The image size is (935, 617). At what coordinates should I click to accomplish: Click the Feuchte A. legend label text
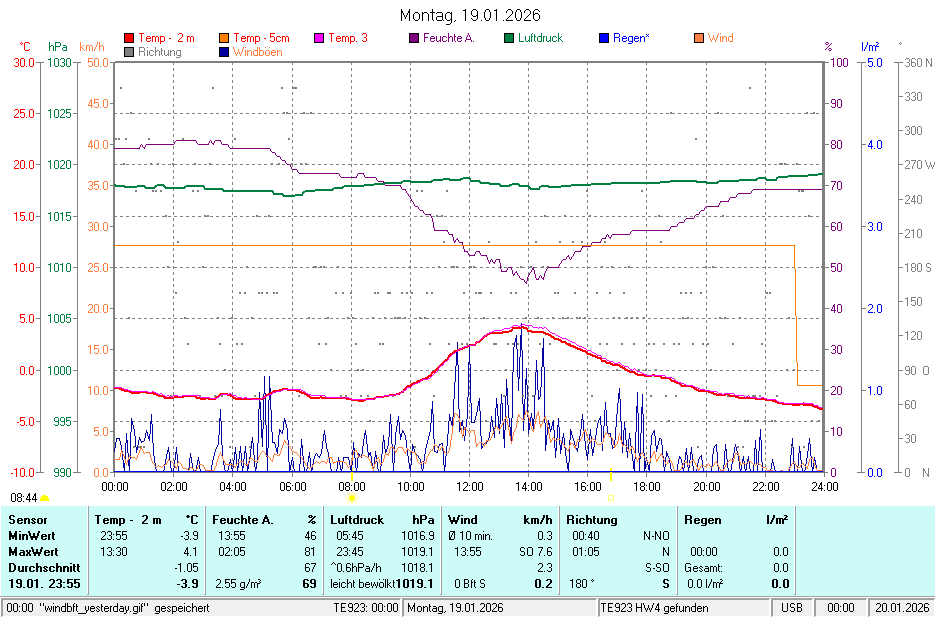448,38
